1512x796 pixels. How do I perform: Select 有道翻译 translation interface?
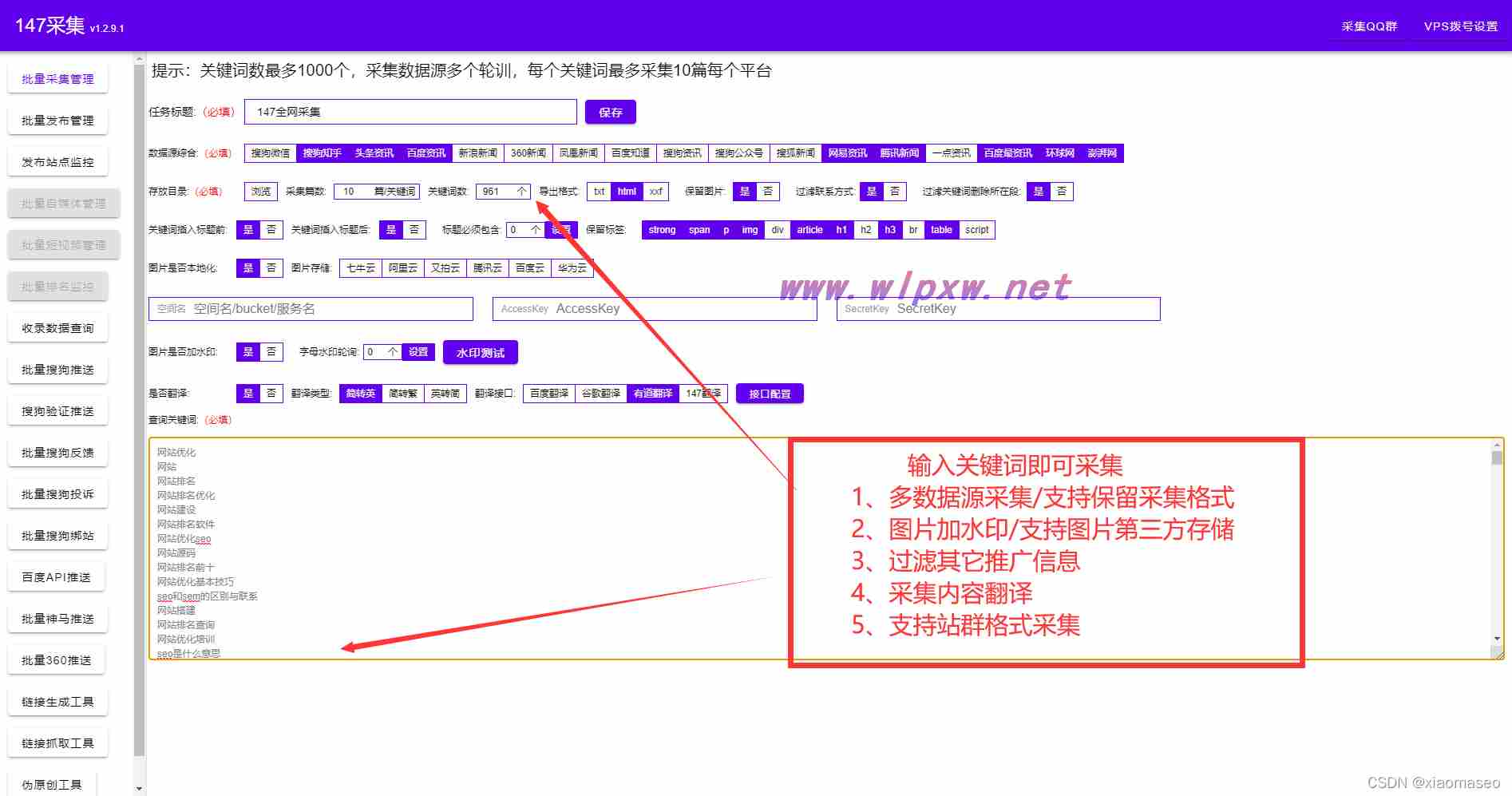pyautogui.click(x=652, y=394)
